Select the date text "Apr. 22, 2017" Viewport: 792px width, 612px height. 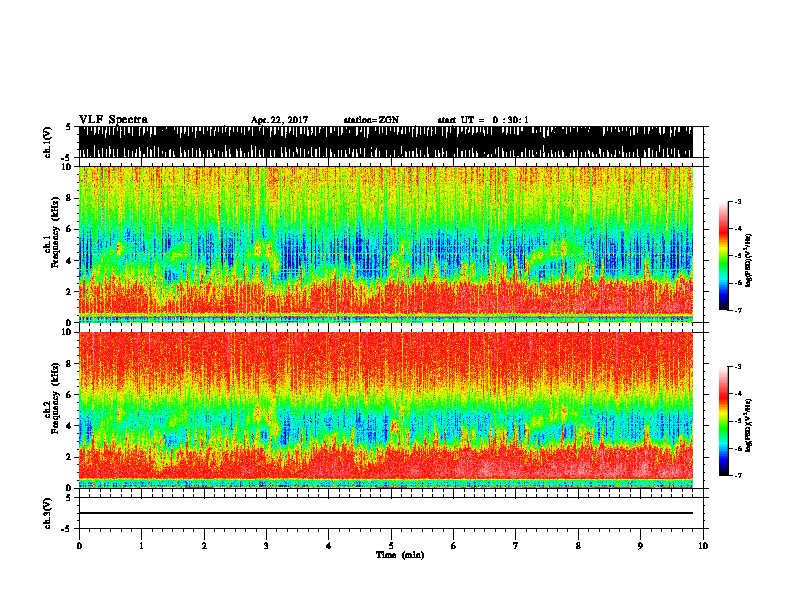coord(279,120)
